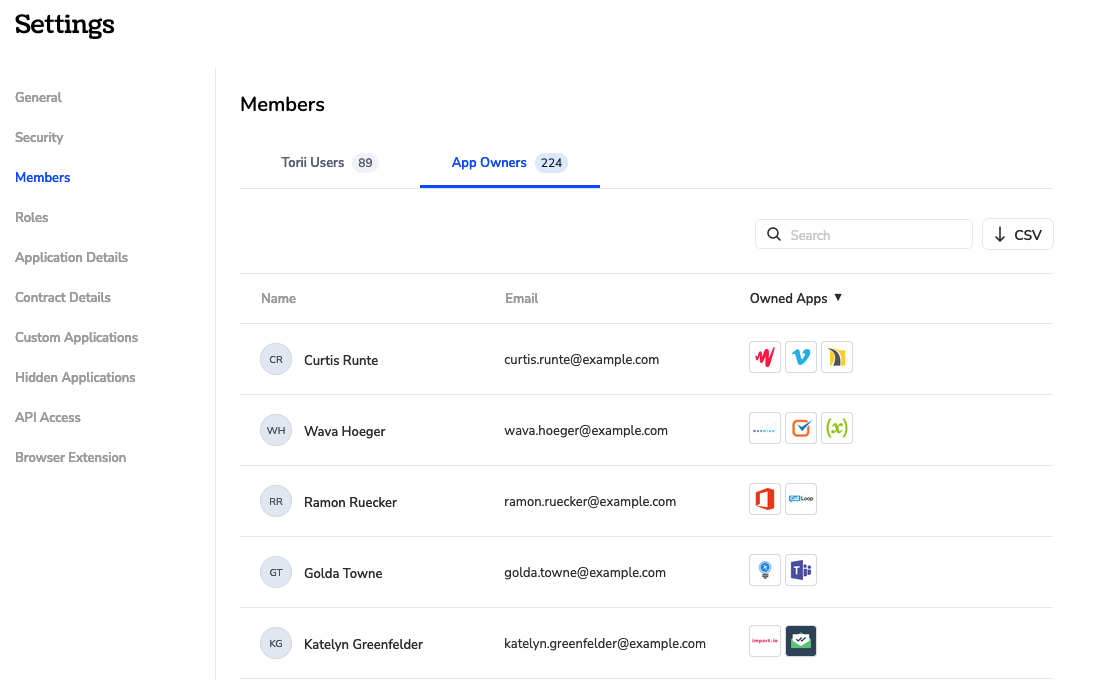Sort by the Owned Apps column arrow
Viewport: 1093px width, 680px height.
(x=838, y=298)
